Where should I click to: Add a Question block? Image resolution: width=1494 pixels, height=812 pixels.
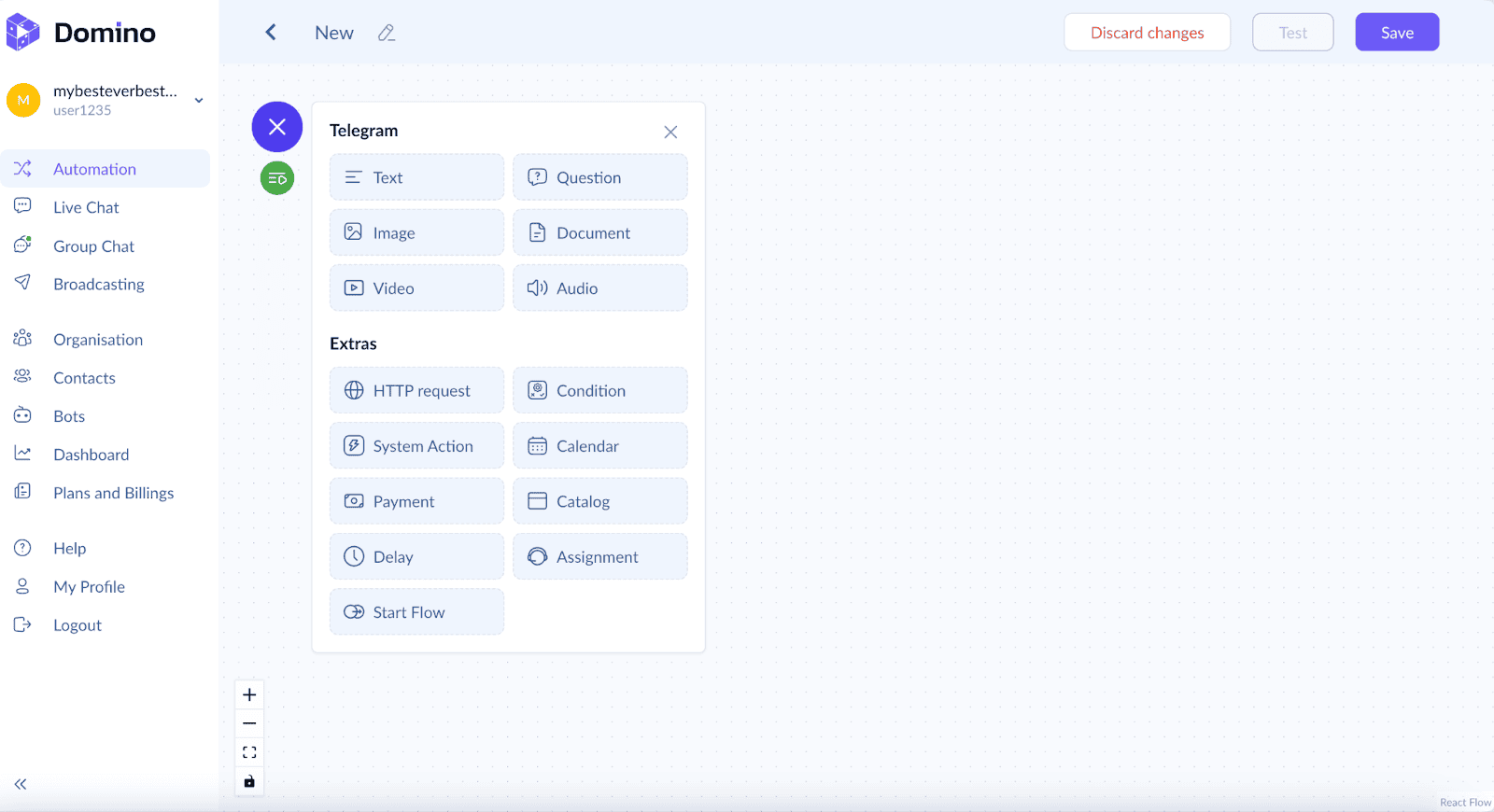coord(600,177)
